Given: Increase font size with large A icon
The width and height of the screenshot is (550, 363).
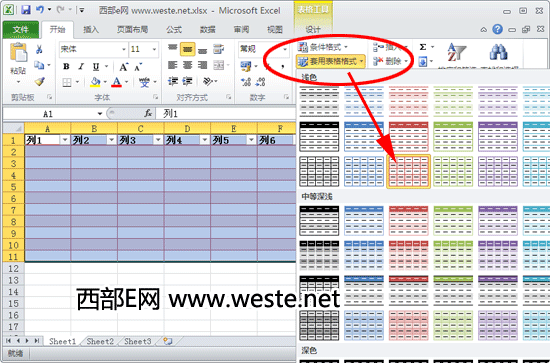Looking at the screenshot, I should click(x=123, y=67).
